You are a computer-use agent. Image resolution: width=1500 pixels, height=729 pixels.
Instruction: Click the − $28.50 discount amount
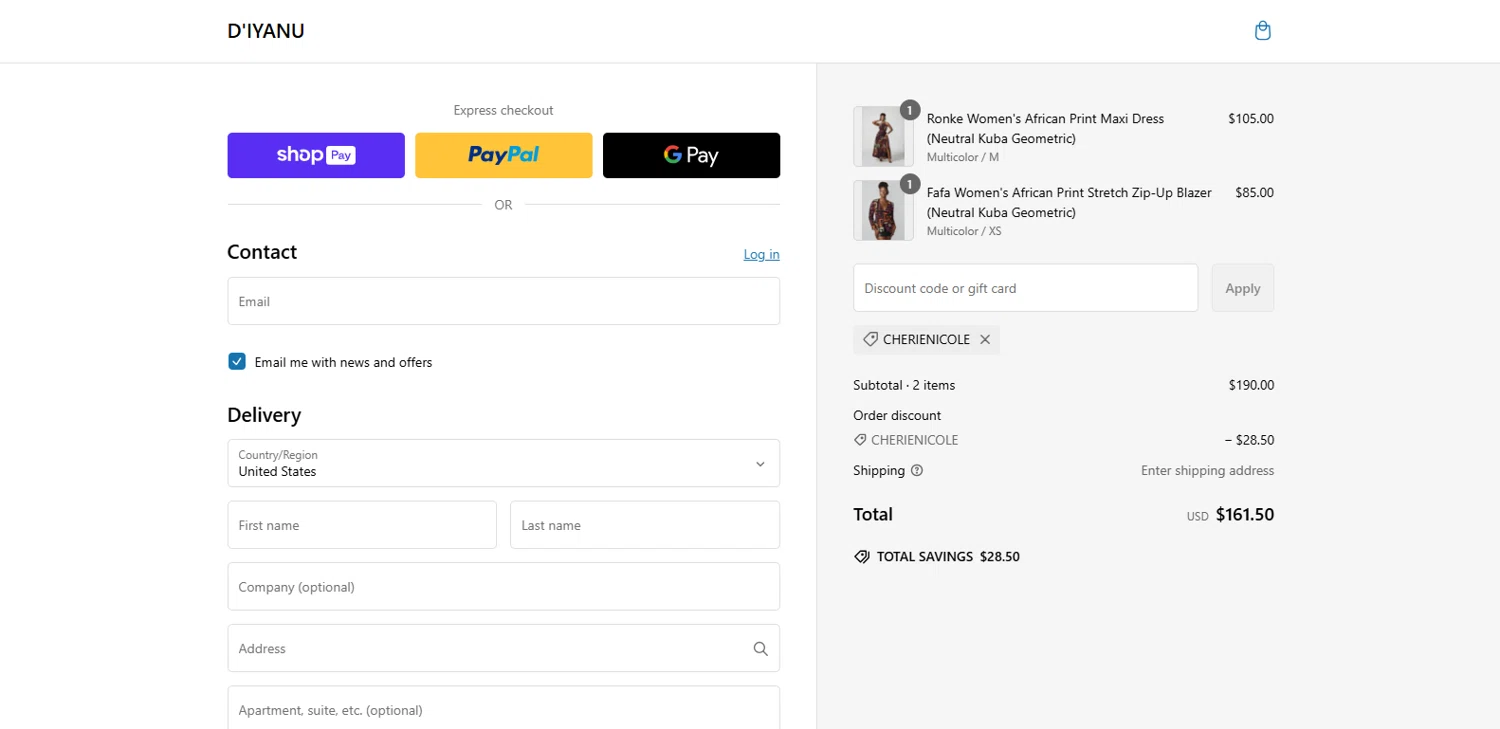[1249, 440]
